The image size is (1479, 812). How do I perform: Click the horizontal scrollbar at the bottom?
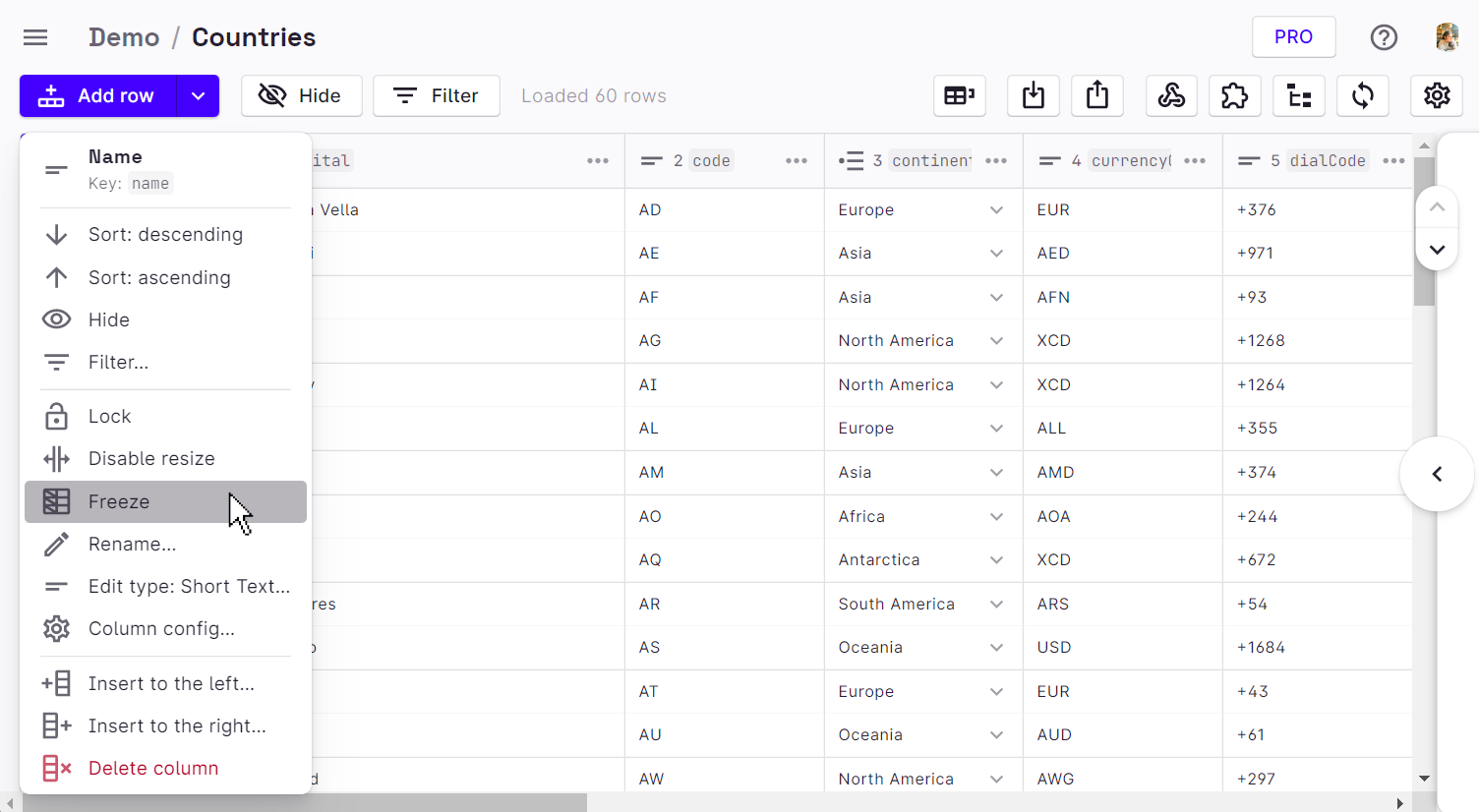tap(305, 803)
